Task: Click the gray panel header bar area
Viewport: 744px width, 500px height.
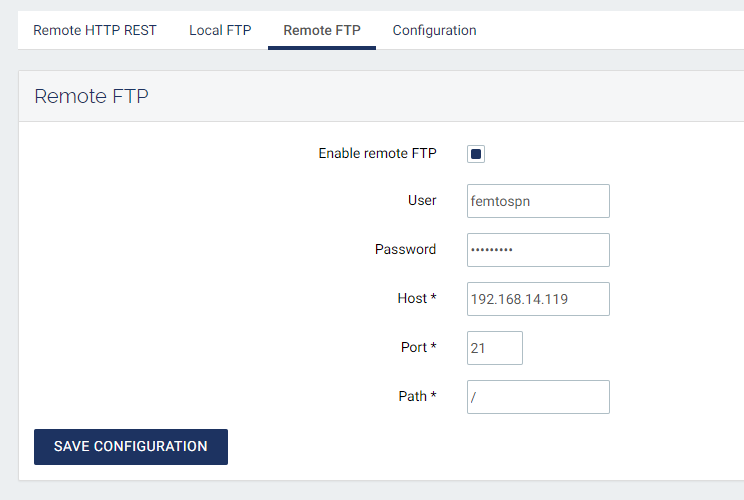Action: (450, 96)
